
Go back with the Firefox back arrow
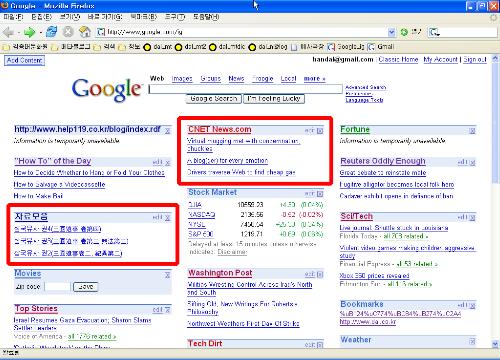click(x=8, y=32)
